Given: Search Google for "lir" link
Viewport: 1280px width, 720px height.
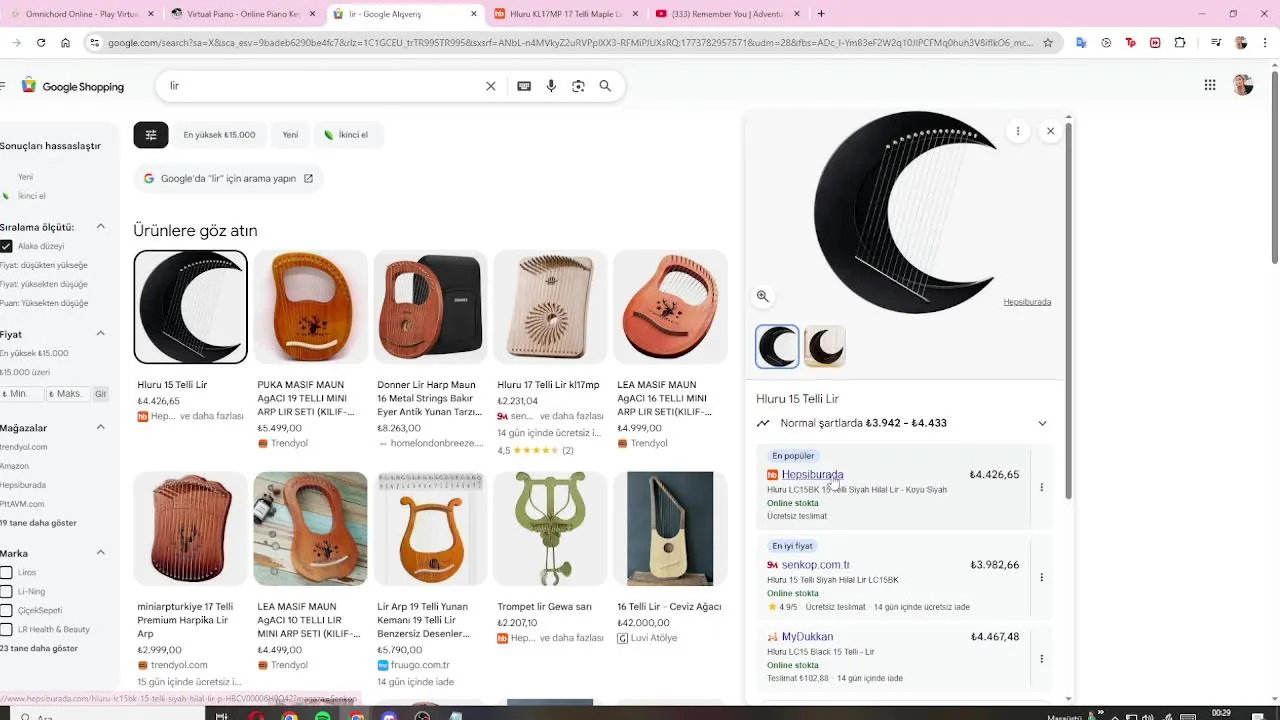Looking at the screenshot, I should [x=229, y=179].
